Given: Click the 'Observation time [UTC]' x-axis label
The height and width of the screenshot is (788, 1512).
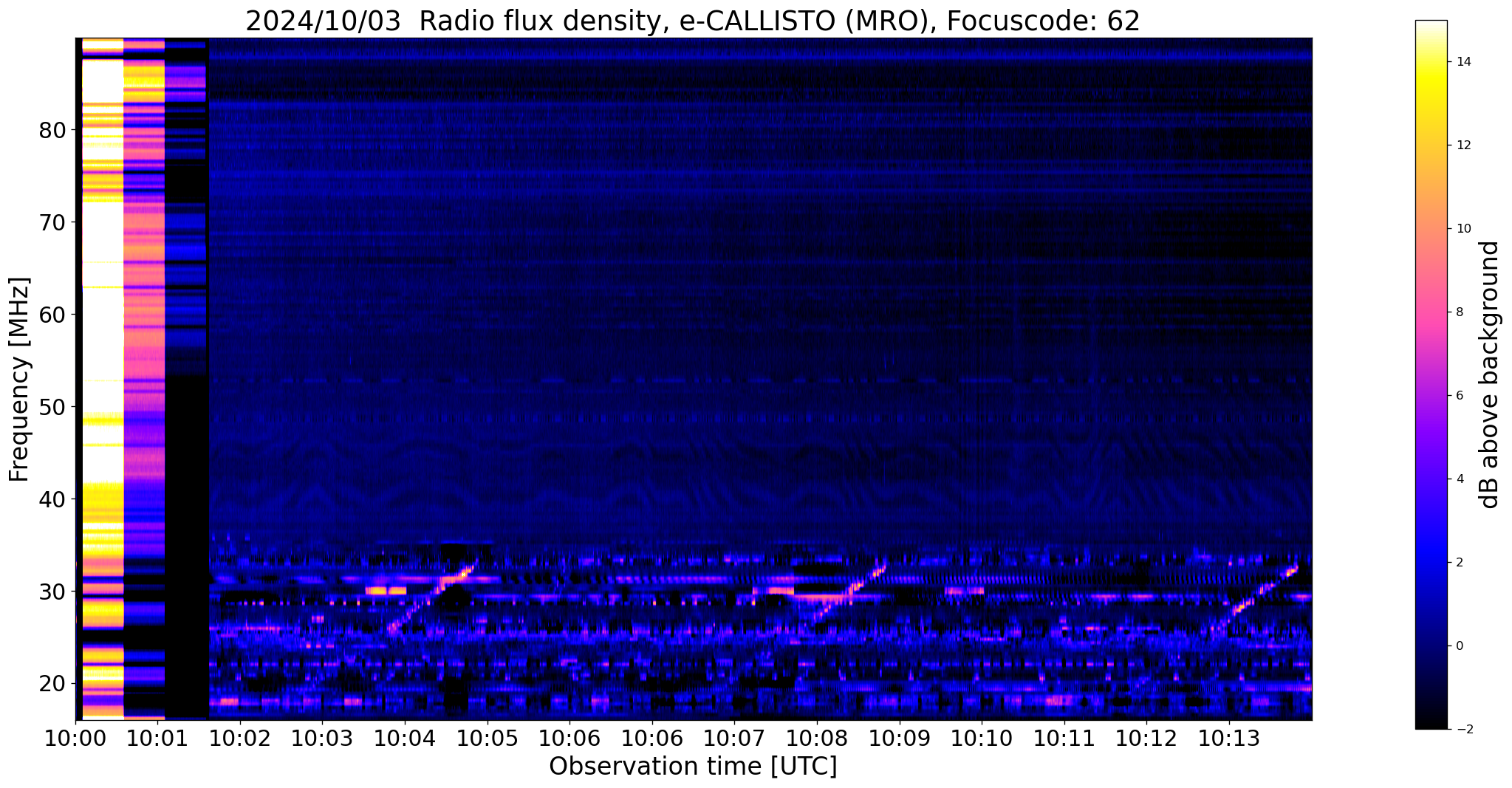Looking at the screenshot, I should coord(693,767).
